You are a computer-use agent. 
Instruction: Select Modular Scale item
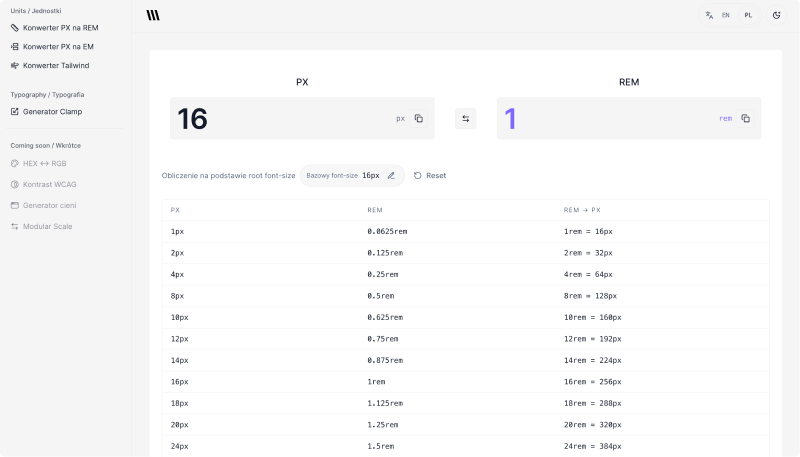click(x=42, y=226)
